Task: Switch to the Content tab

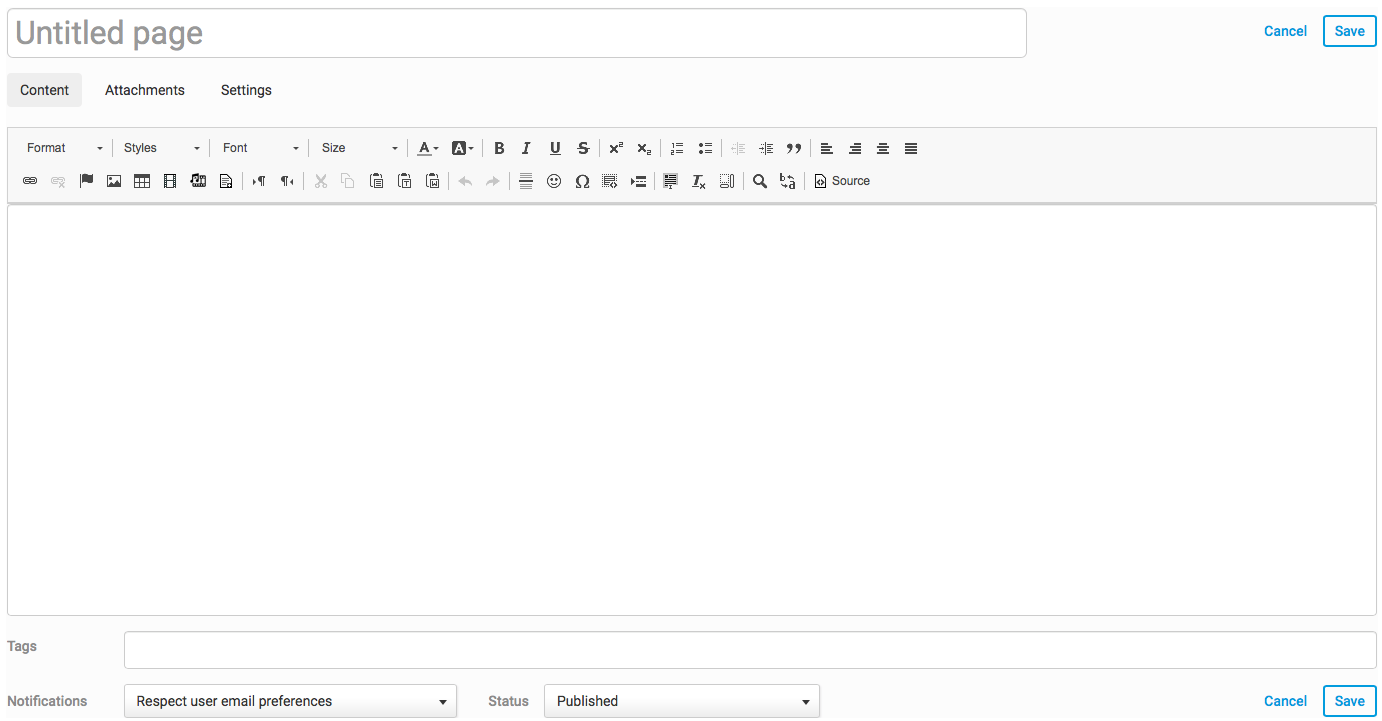Action: click(x=44, y=90)
